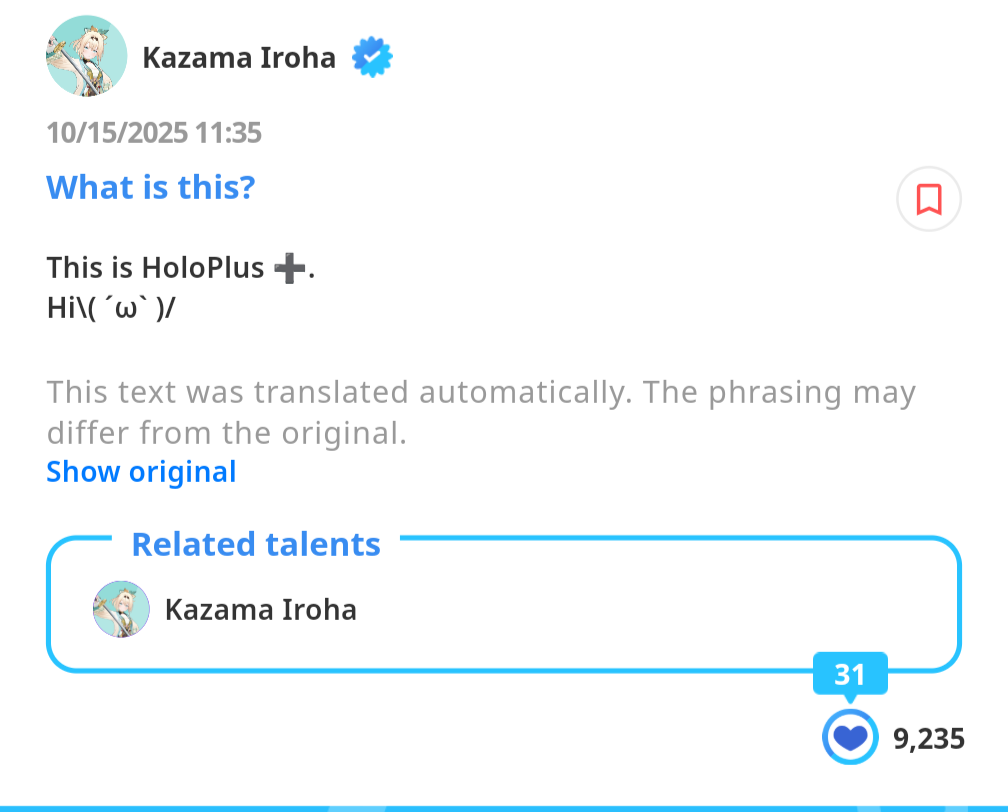1008x812 pixels.
Task: Click the automatic translation notice text
Action: pos(480,412)
